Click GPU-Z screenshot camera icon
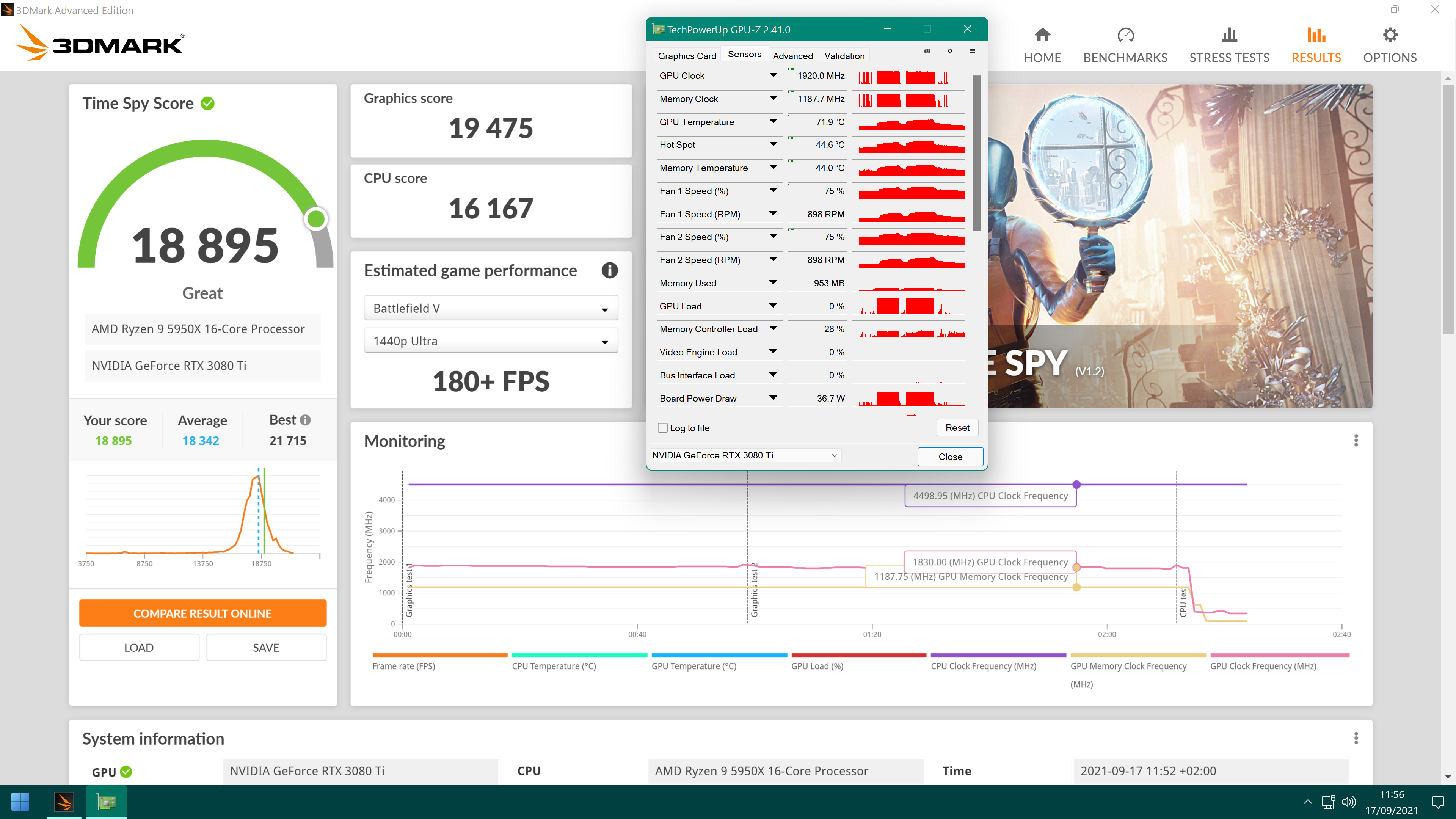 tap(927, 51)
